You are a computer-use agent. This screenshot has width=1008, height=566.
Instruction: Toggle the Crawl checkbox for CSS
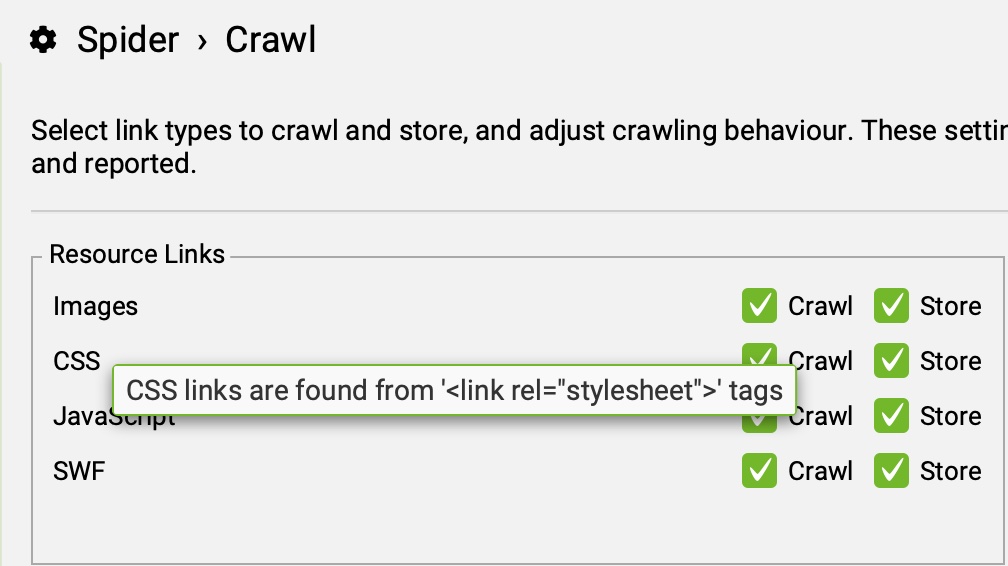[x=760, y=352]
